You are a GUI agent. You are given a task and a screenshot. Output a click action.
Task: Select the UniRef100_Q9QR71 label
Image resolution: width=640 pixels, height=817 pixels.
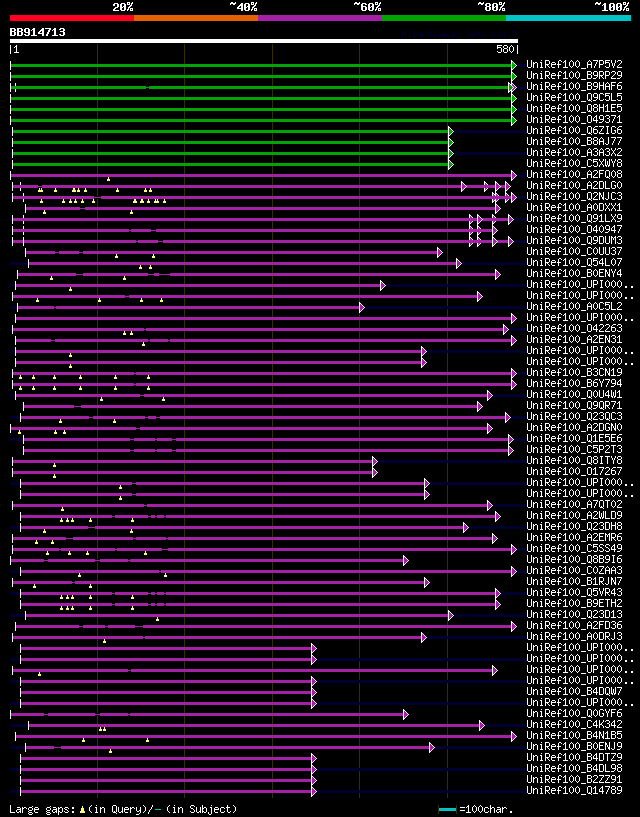[574, 405]
